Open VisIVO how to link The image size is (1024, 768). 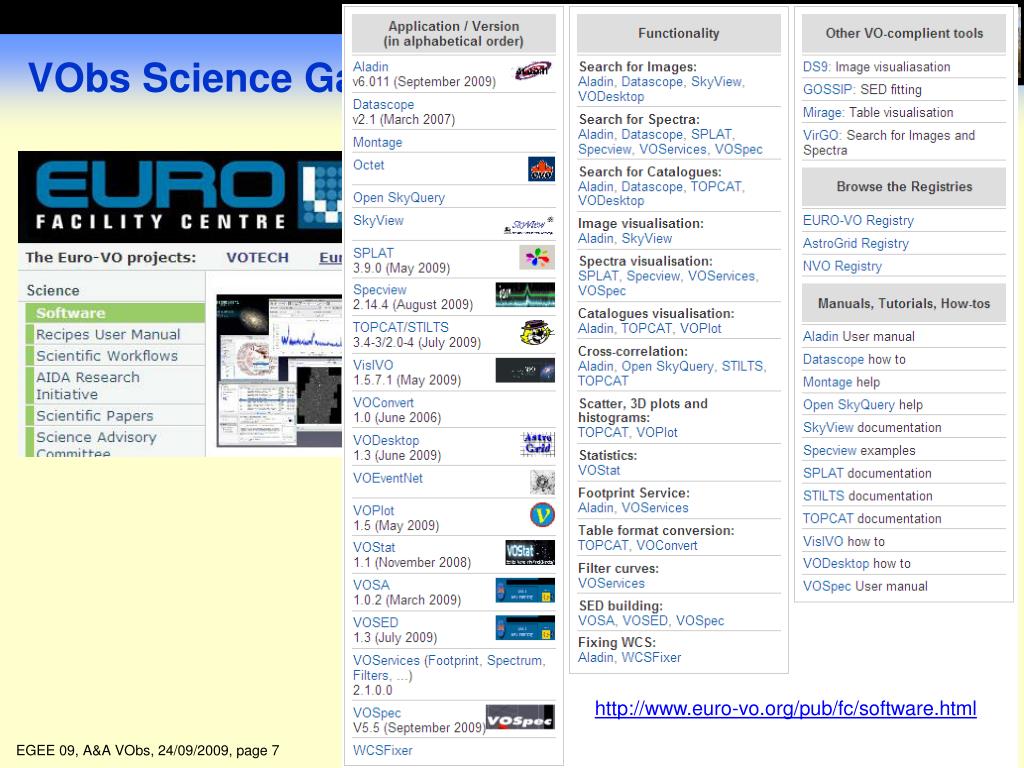(x=844, y=541)
